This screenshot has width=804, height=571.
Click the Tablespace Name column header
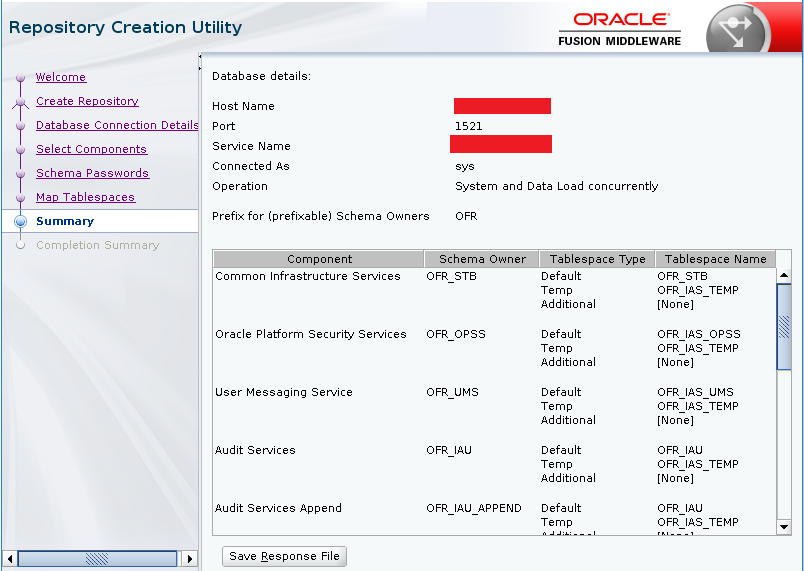[715, 259]
